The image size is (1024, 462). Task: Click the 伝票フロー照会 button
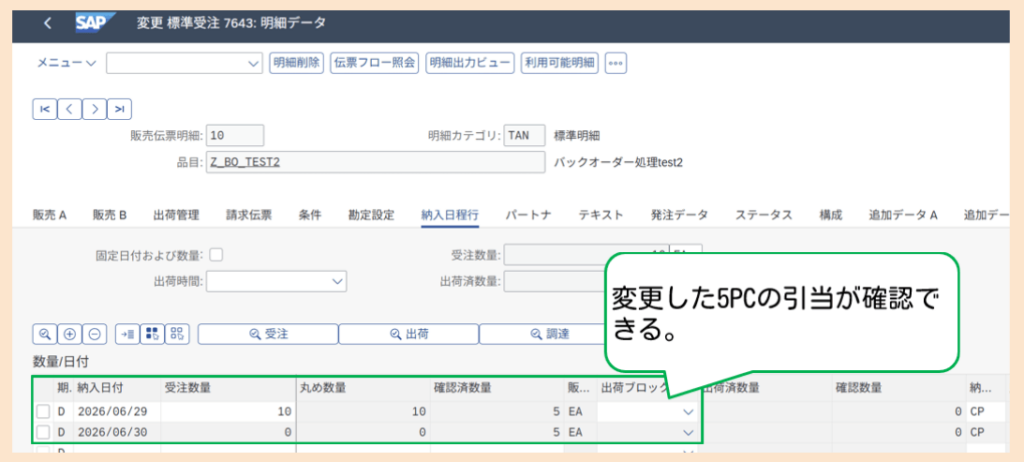[x=374, y=63]
